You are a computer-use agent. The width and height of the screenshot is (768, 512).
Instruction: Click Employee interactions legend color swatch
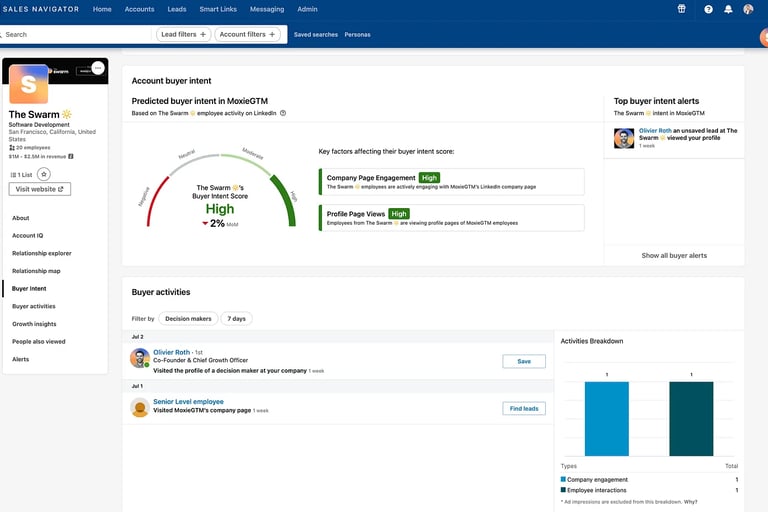coord(563,489)
